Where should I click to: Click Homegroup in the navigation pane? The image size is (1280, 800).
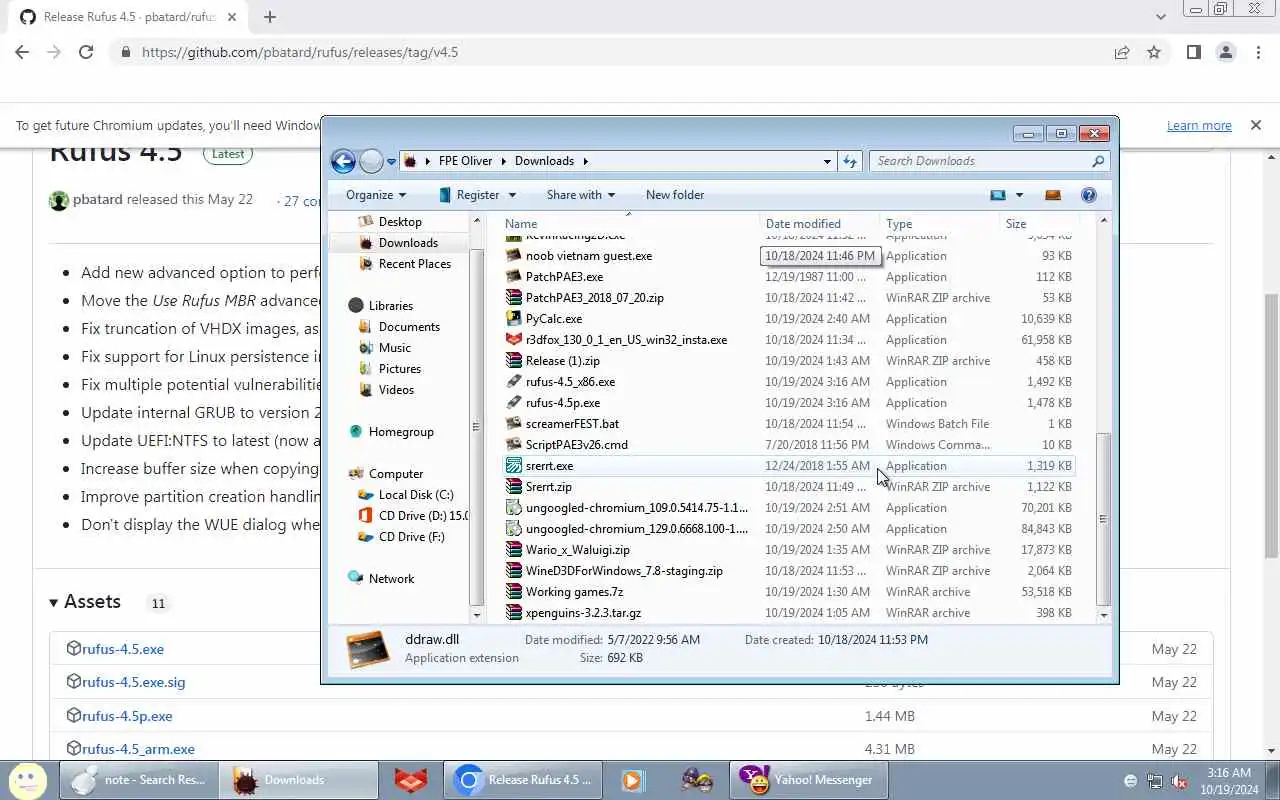coord(401,432)
